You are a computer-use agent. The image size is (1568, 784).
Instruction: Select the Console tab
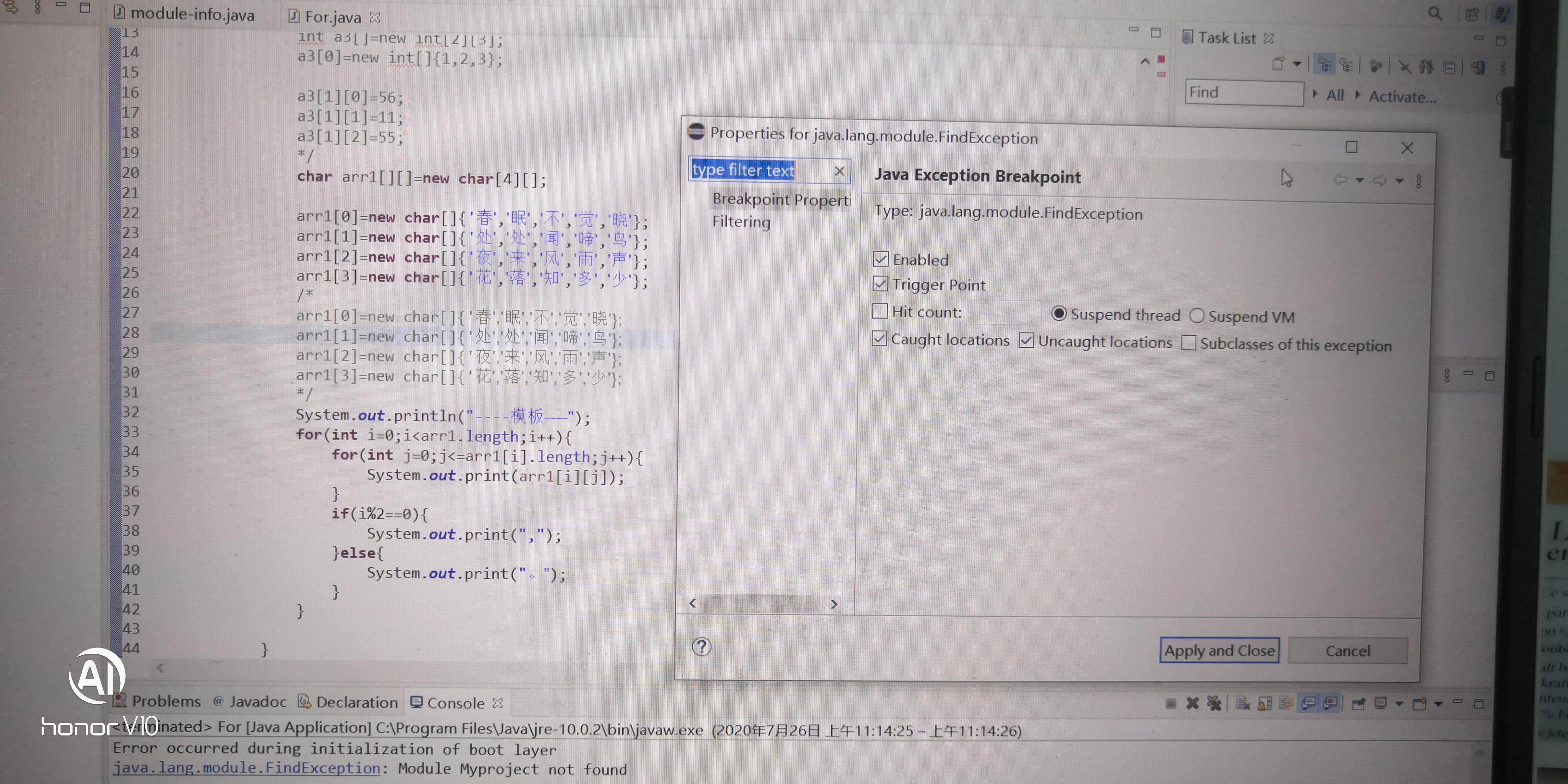[x=456, y=703]
